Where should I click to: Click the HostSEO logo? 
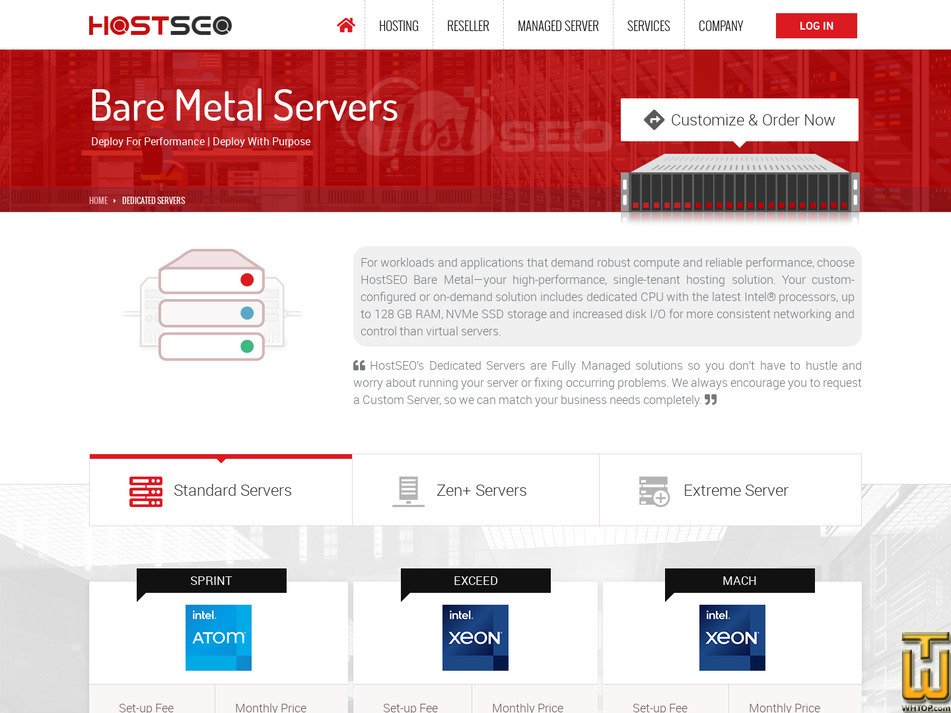(160, 25)
